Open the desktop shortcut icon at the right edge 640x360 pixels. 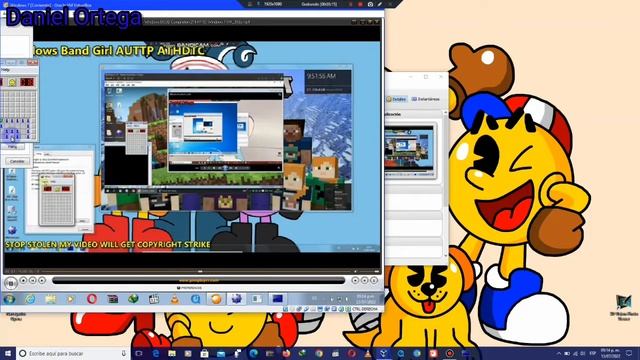pos(624,307)
